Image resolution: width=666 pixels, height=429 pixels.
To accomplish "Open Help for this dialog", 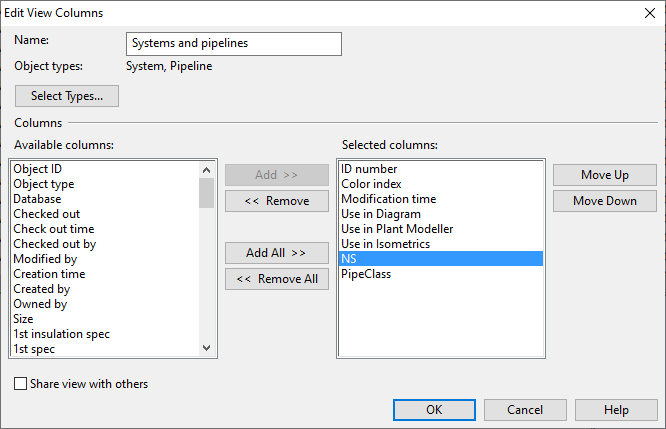I will 616,410.
